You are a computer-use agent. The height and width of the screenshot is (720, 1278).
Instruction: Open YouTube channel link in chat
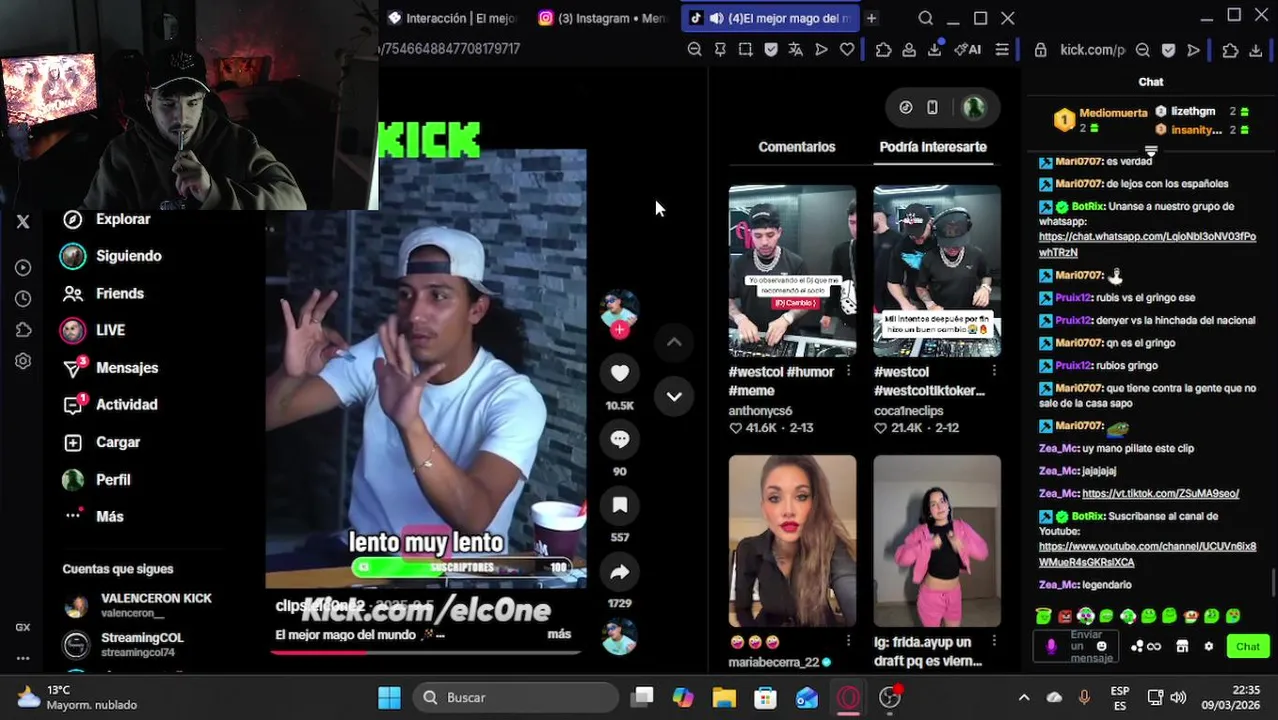[1147, 554]
